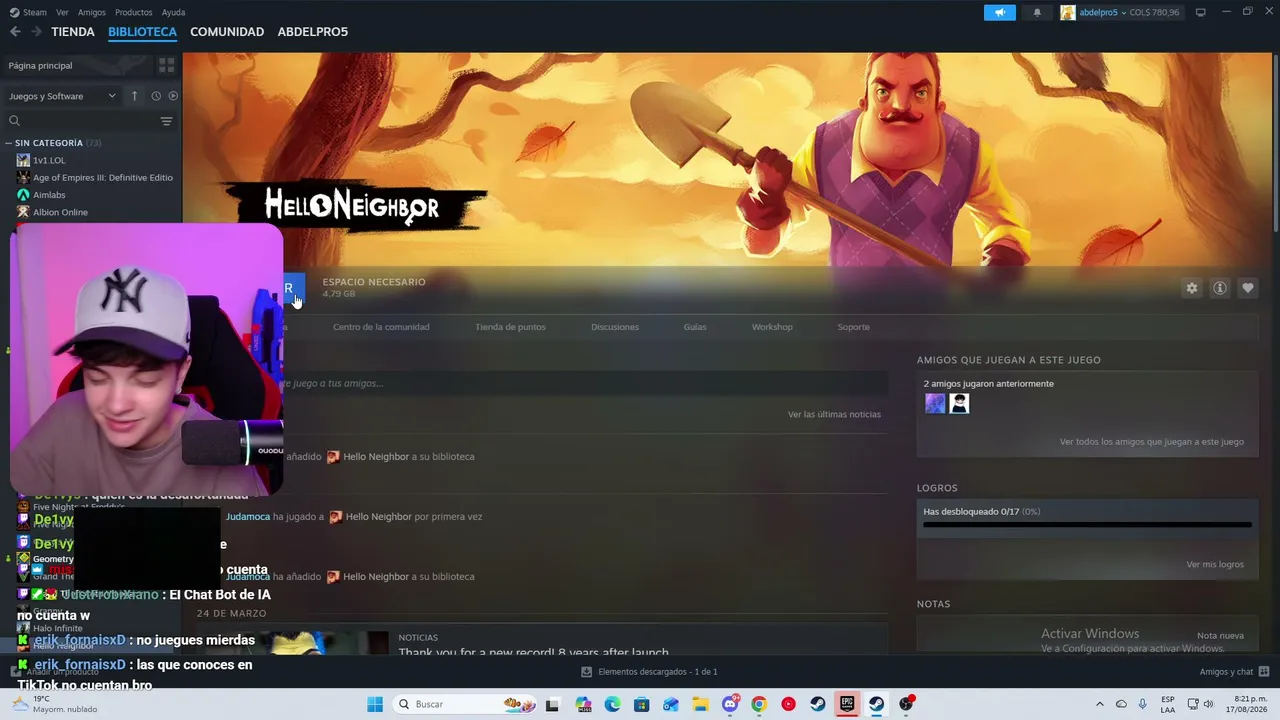Switch Steam to Big Picture mode
Image resolution: width=1280 pixels, height=720 pixels.
pyautogui.click(x=1201, y=12)
